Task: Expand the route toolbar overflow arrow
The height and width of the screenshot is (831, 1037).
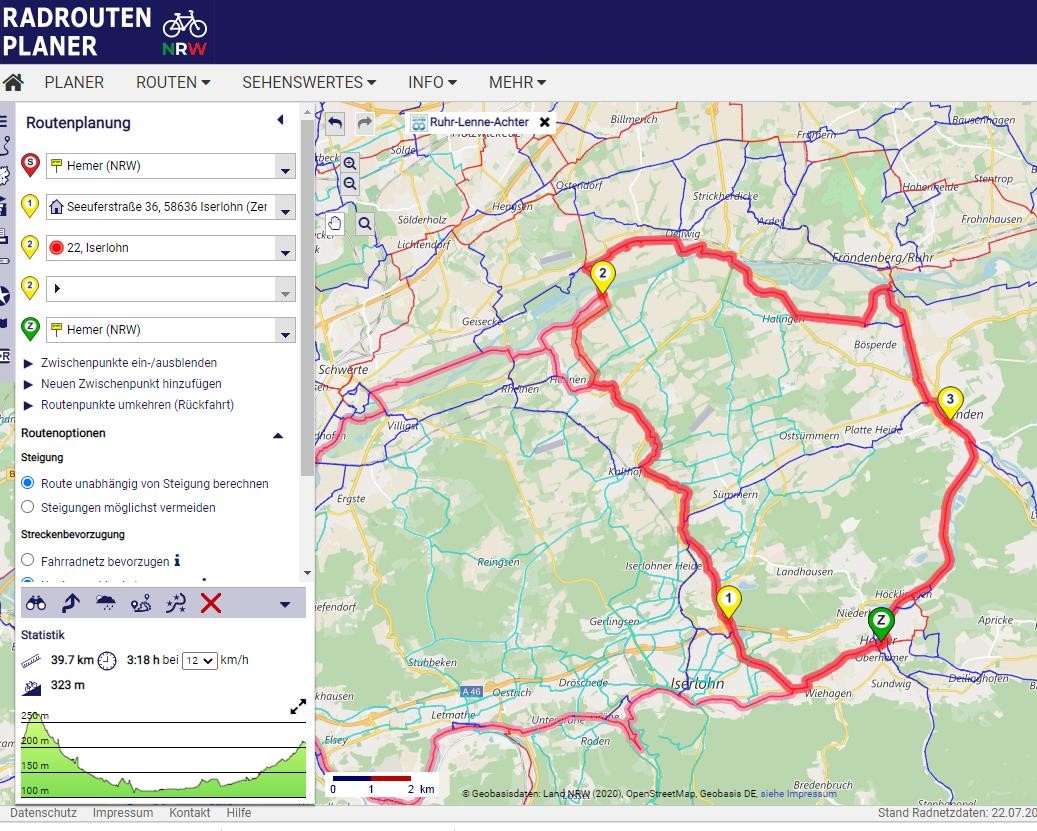Action: coord(285,604)
